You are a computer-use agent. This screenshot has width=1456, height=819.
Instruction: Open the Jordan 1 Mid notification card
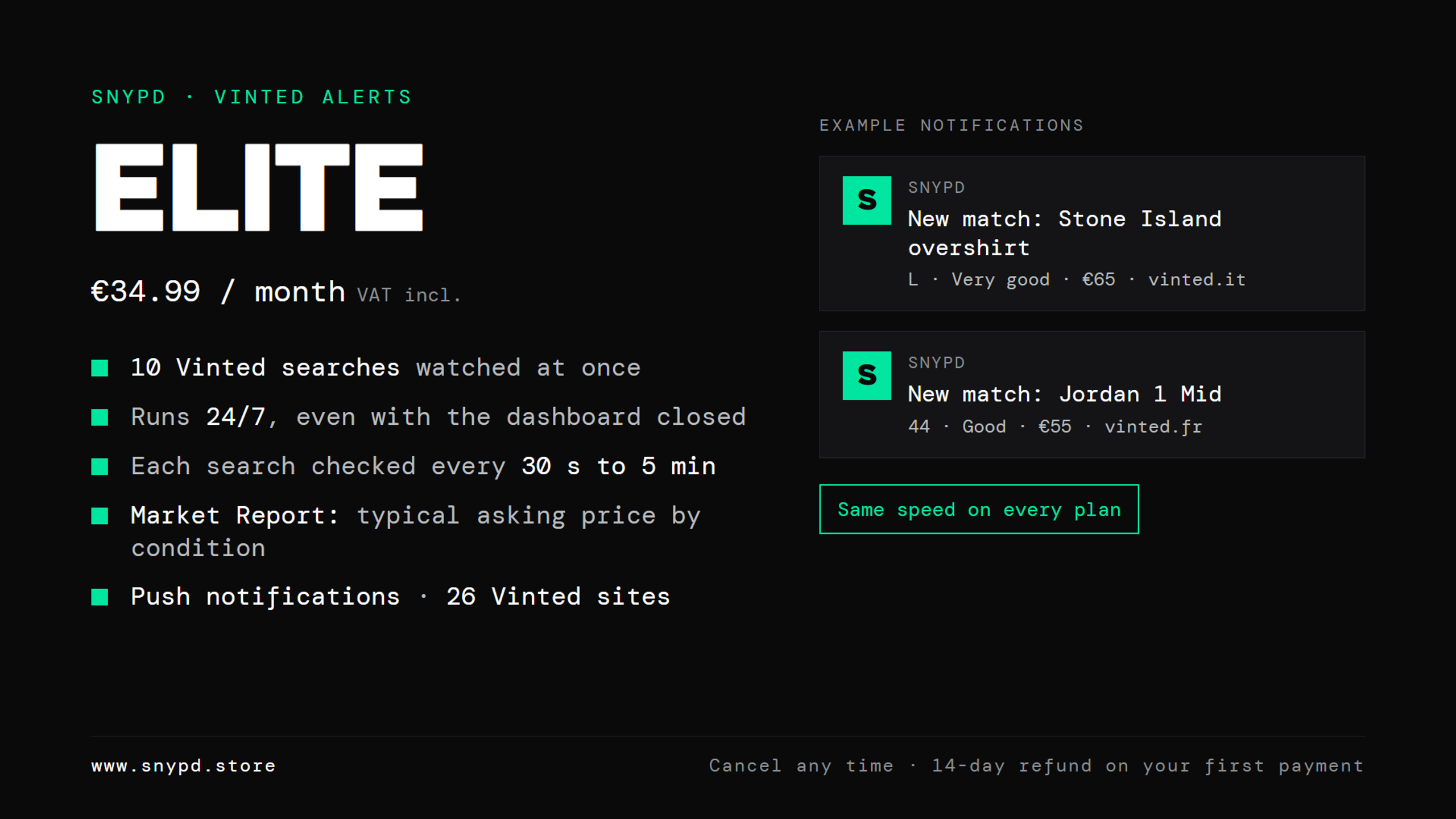[x=1092, y=395]
